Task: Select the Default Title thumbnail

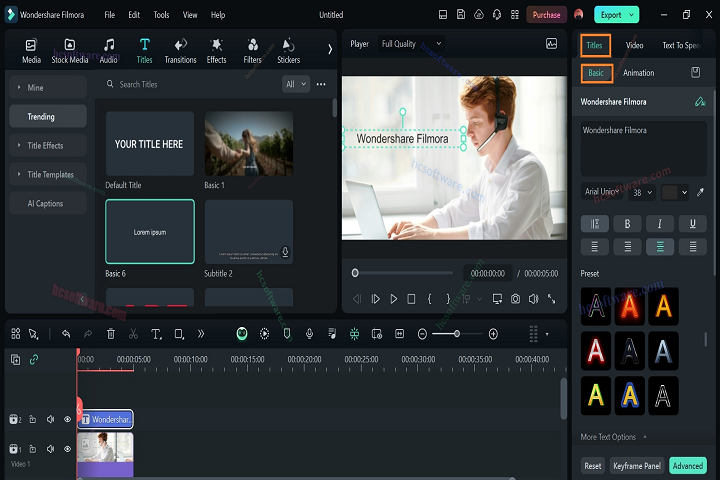Action: [x=150, y=143]
